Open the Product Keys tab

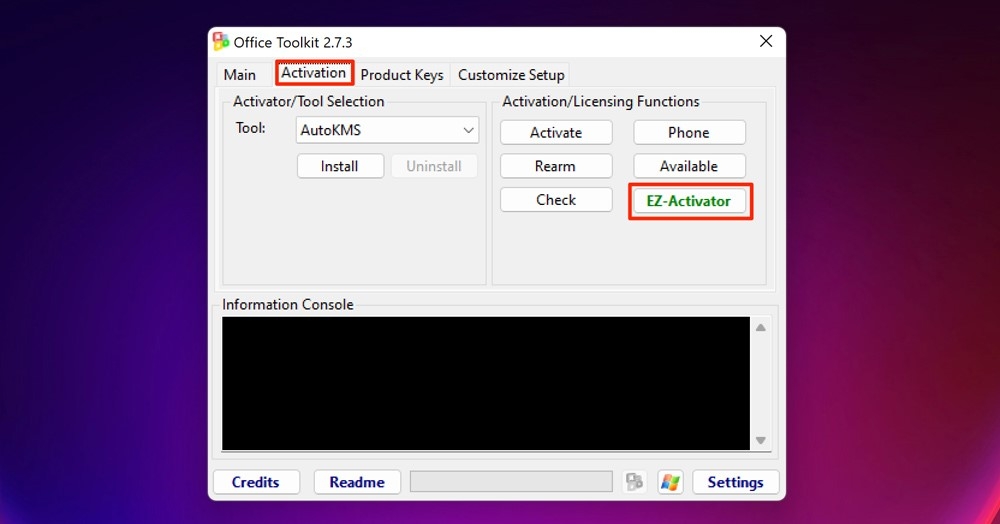[402, 75]
